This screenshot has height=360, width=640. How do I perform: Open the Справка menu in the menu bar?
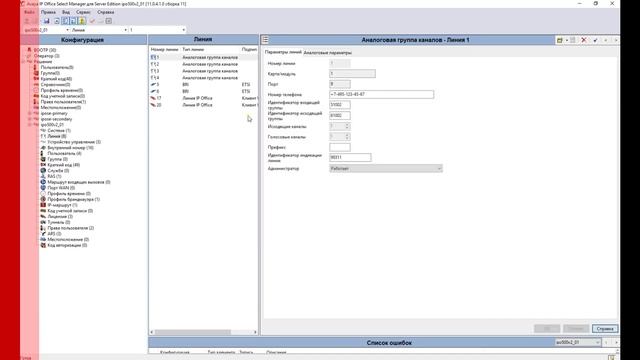[106, 12]
